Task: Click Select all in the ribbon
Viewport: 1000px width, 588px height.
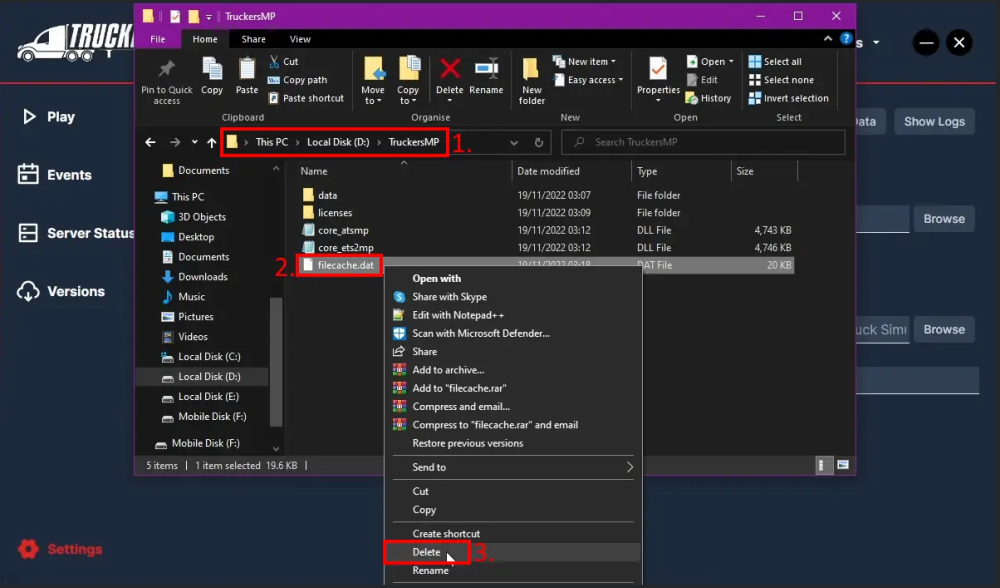Action: pyautogui.click(x=782, y=62)
